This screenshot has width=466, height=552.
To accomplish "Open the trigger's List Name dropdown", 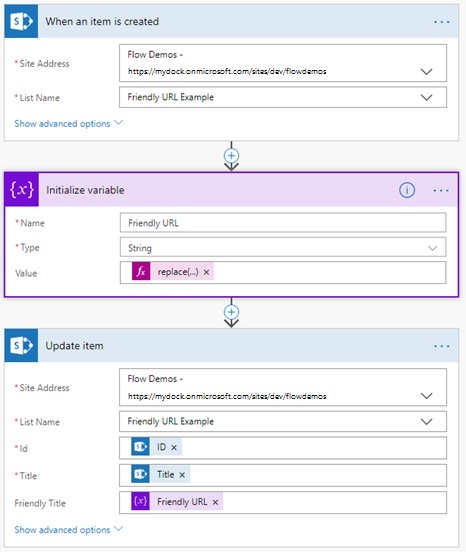I will 283,97.
